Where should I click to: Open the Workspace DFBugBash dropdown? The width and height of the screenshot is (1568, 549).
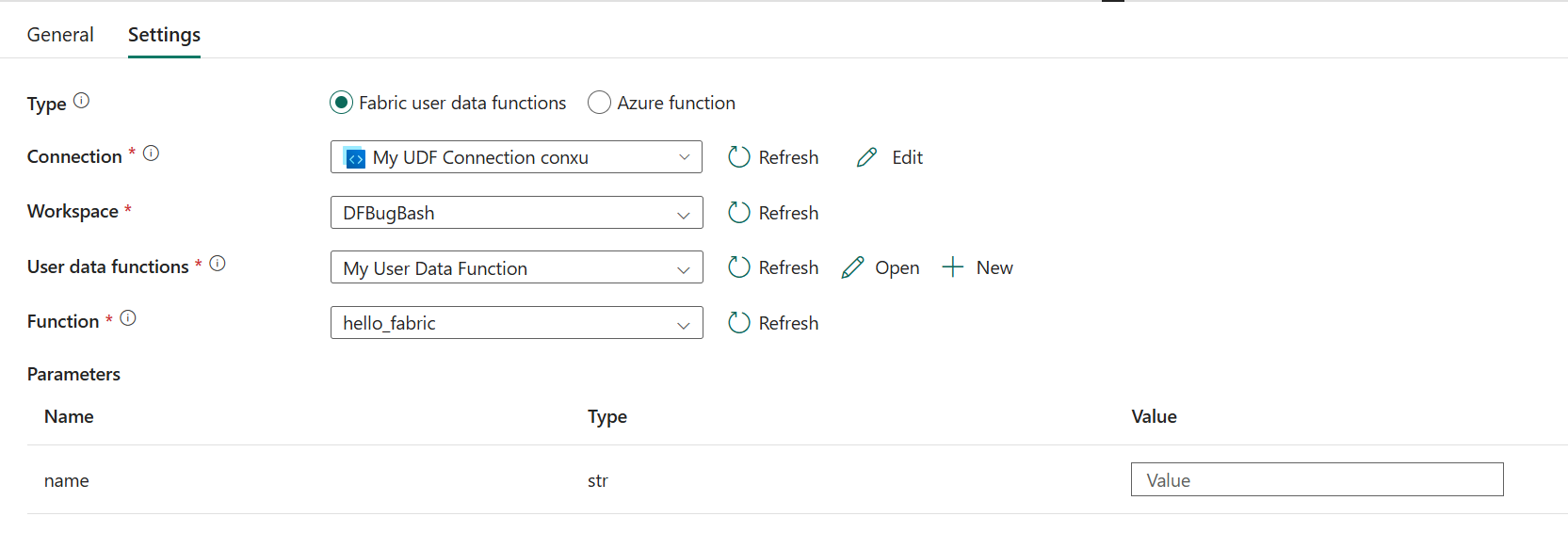[516, 213]
